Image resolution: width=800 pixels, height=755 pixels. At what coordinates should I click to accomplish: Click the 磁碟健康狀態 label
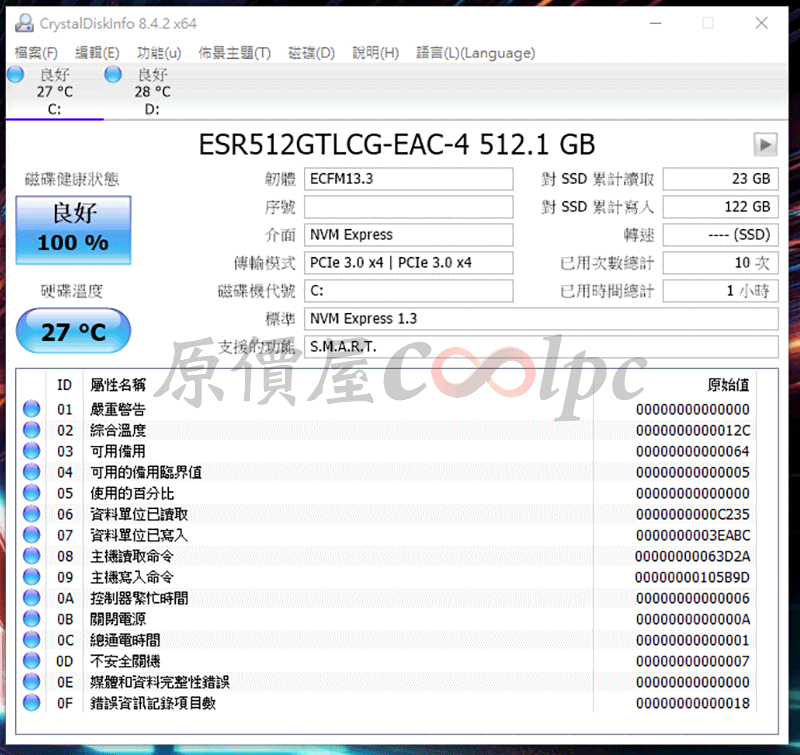tap(72, 179)
